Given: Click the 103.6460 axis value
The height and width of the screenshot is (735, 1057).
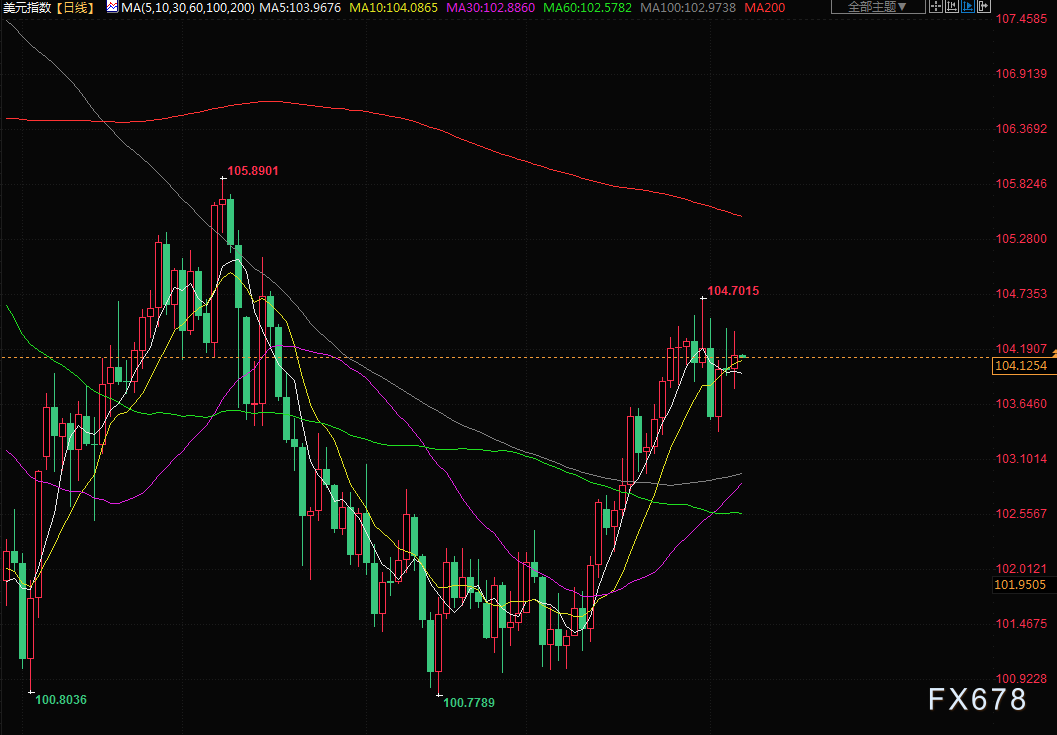Looking at the screenshot, I should tap(1021, 404).
